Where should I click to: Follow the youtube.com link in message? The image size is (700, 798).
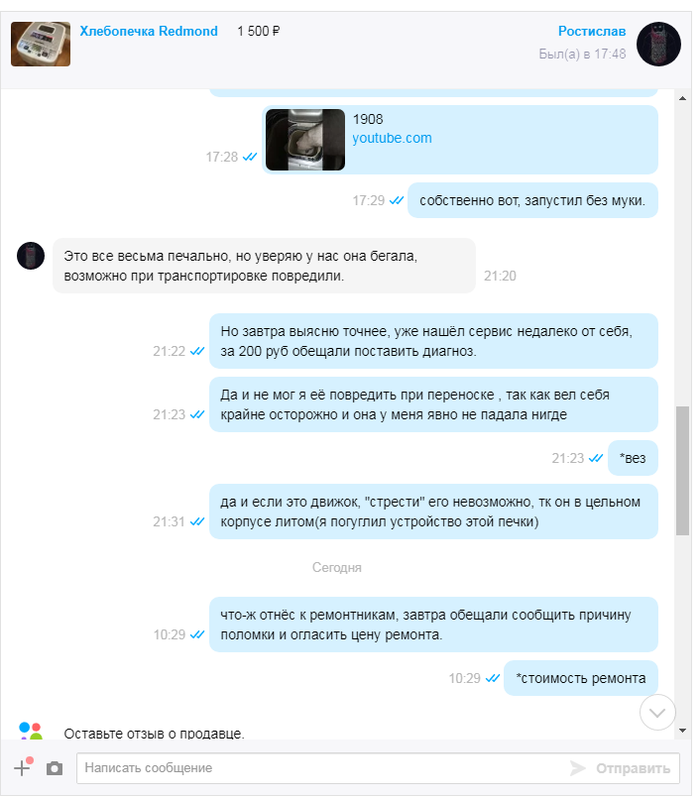coord(391,138)
